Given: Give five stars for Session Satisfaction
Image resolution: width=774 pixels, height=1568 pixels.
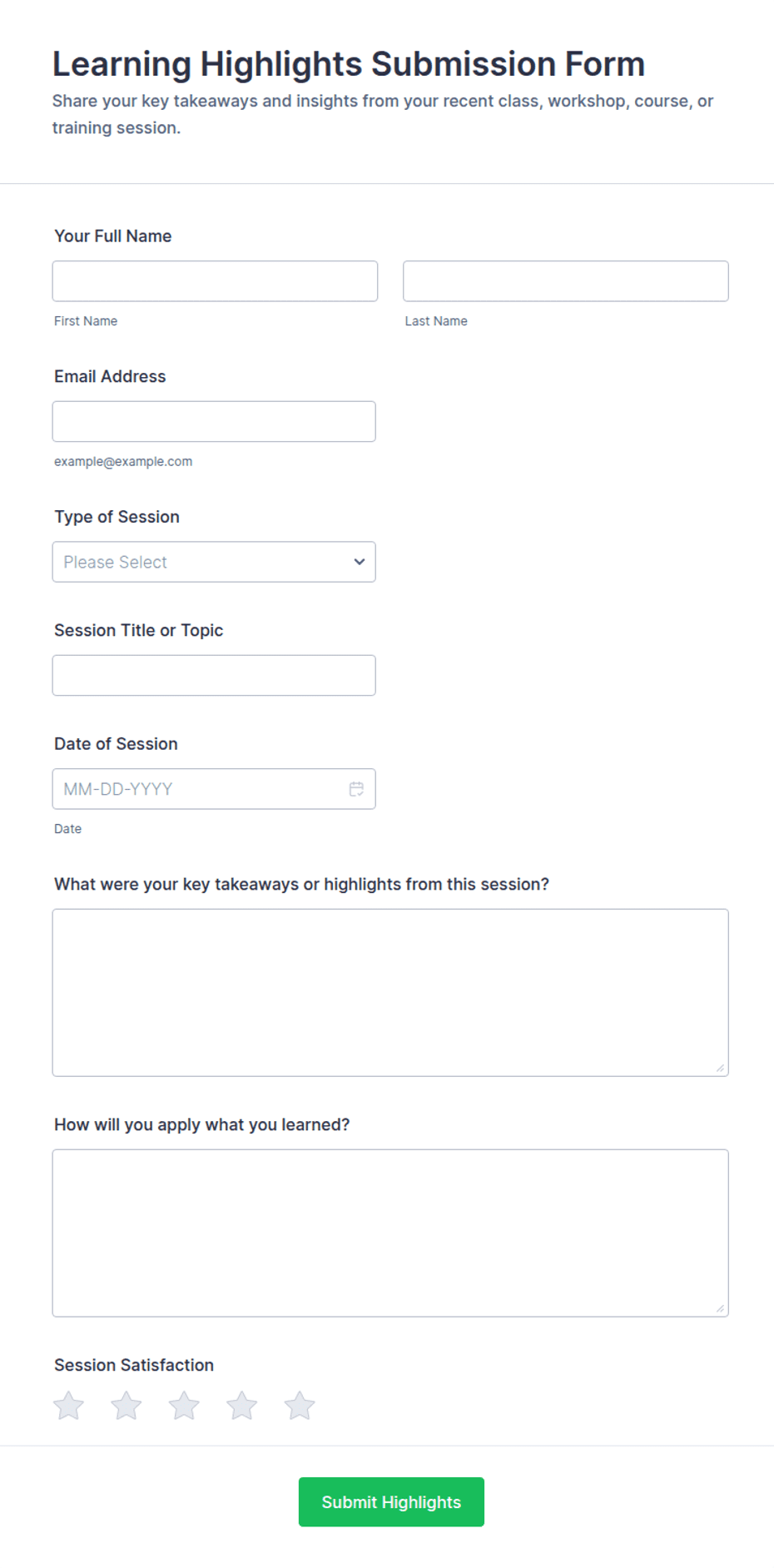Looking at the screenshot, I should (x=300, y=1406).
